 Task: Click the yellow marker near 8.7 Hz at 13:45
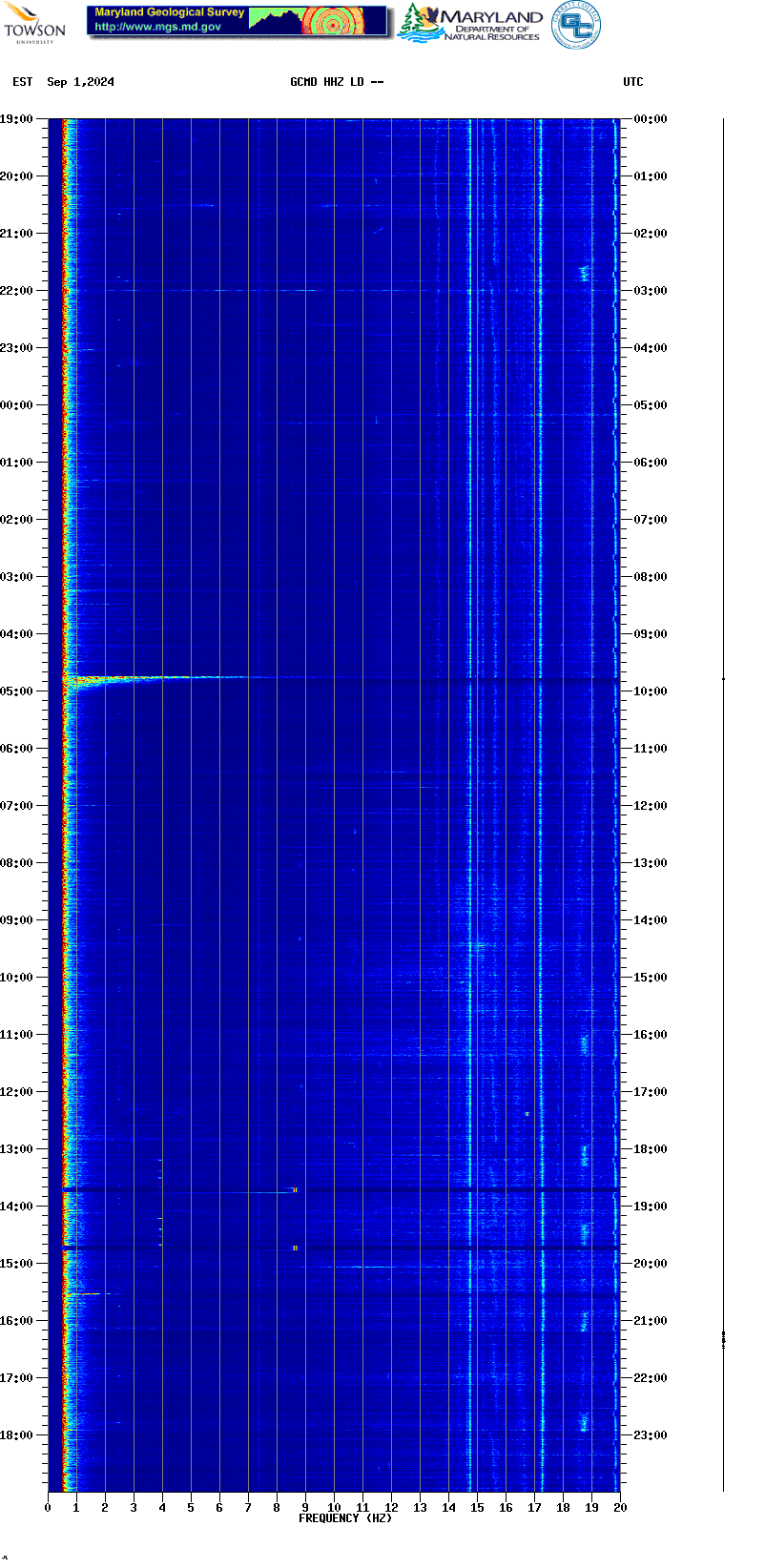(295, 1189)
